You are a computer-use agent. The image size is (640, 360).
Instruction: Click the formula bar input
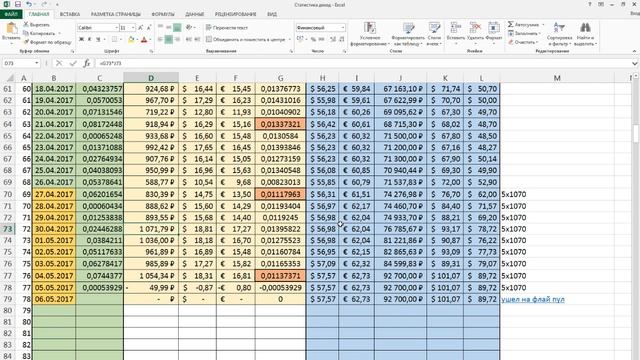click(x=363, y=63)
